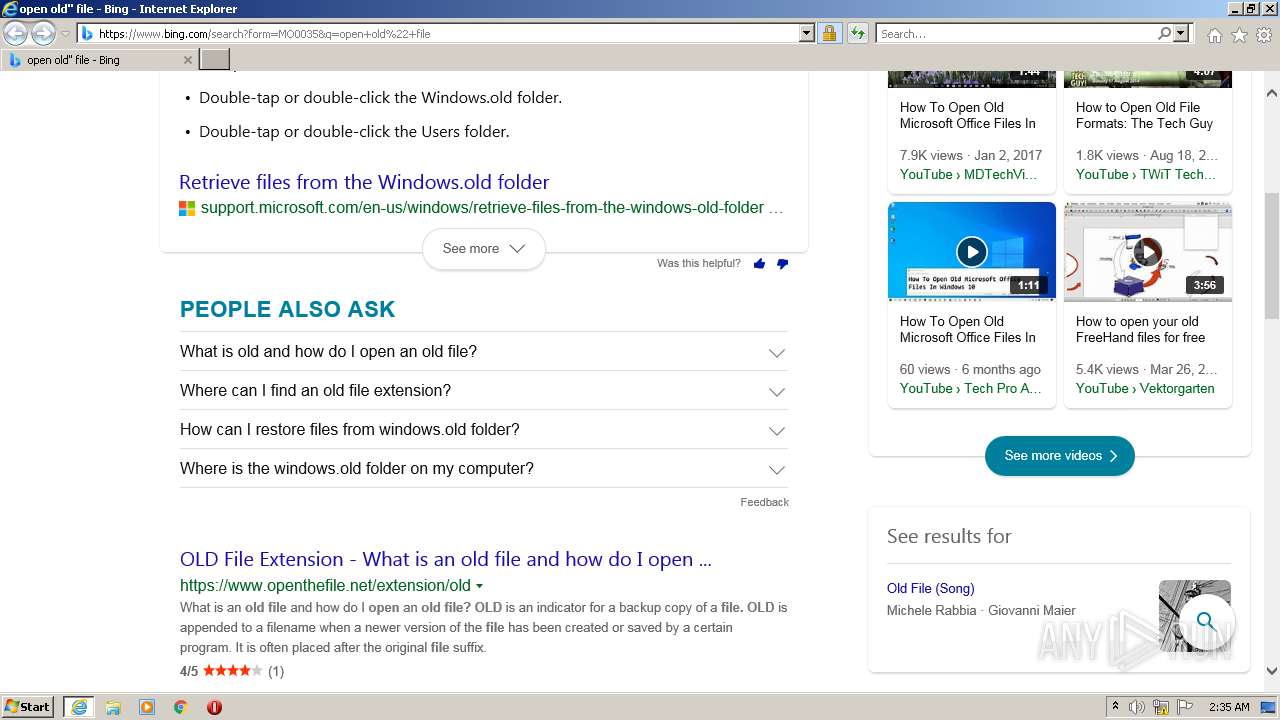Image resolution: width=1280 pixels, height=720 pixels.
Task: Close the 'open old" file - Bing' tab
Action: (187, 60)
